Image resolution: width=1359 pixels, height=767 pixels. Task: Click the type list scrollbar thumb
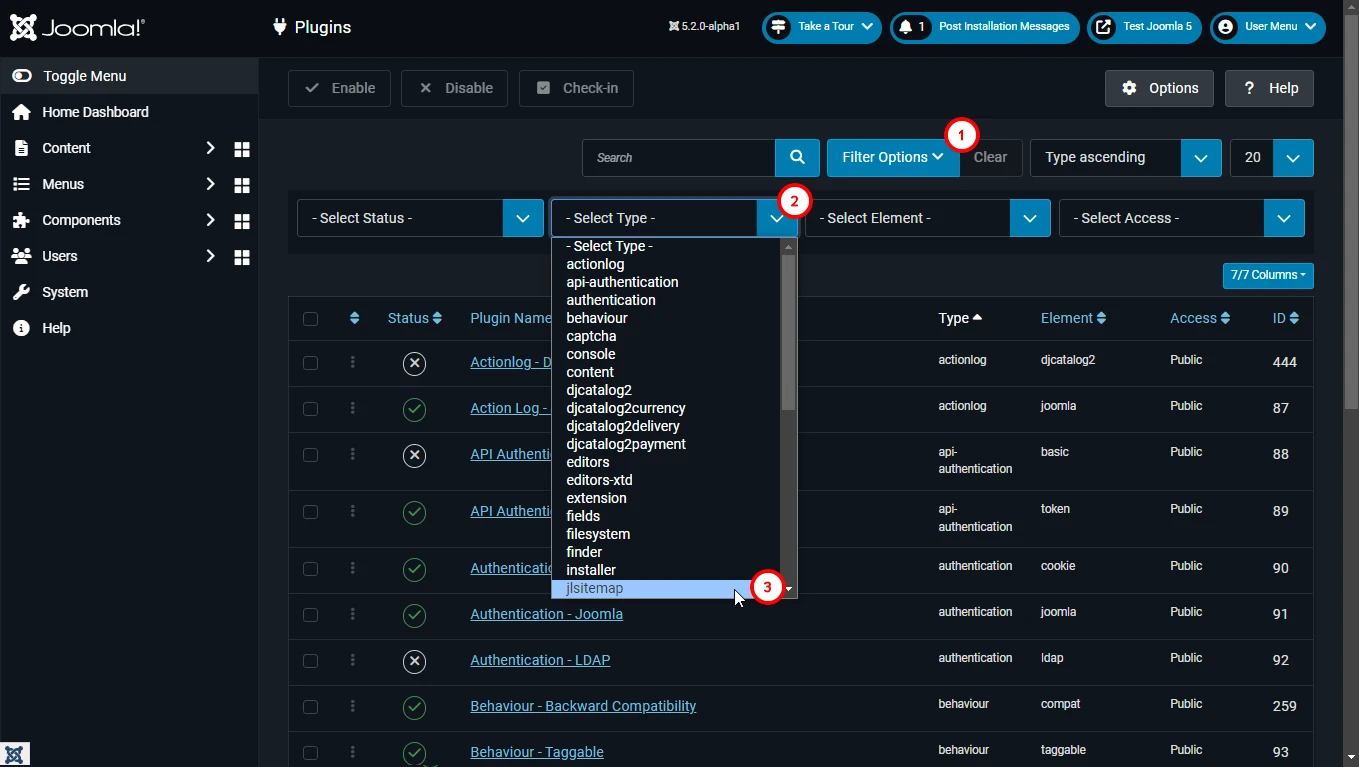pyautogui.click(x=788, y=332)
